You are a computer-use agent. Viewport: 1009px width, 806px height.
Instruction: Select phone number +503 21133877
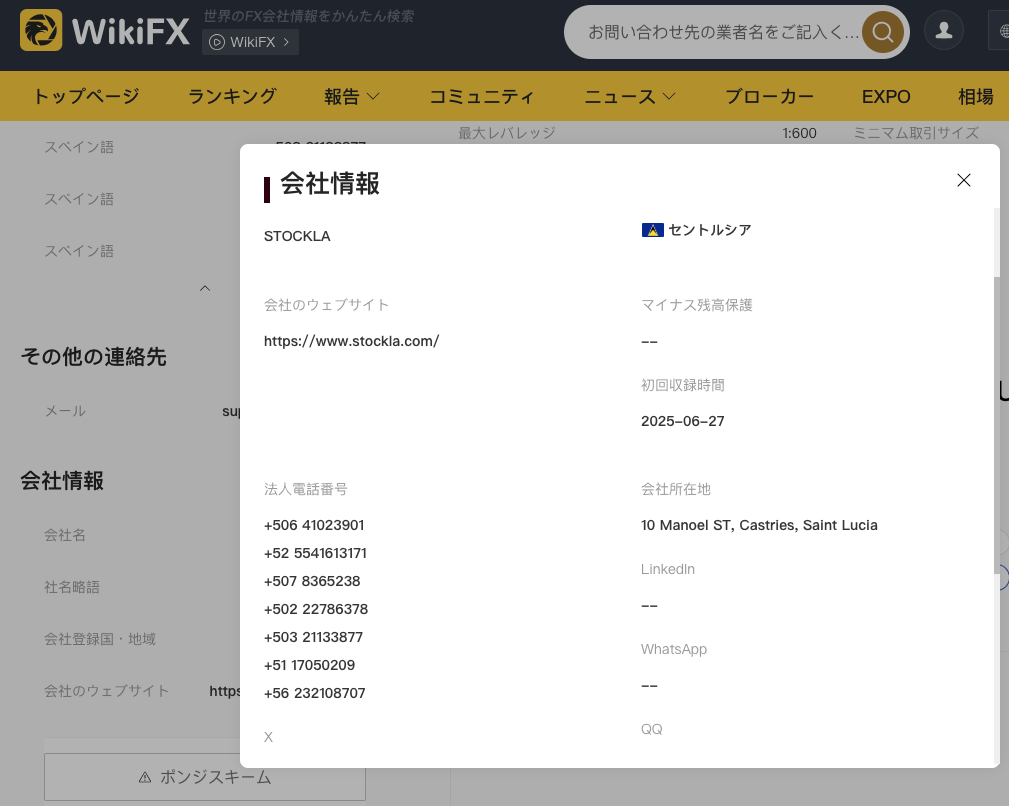point(313,637)
